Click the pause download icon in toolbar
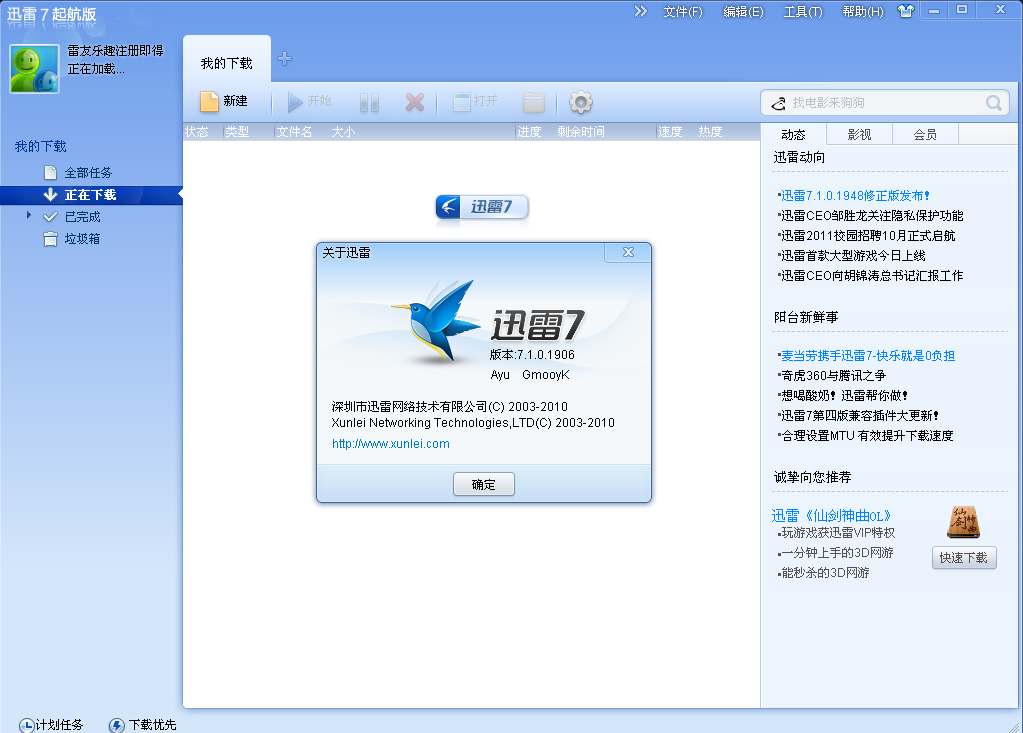The image size is (1023, 733). (x=369, y=102)
